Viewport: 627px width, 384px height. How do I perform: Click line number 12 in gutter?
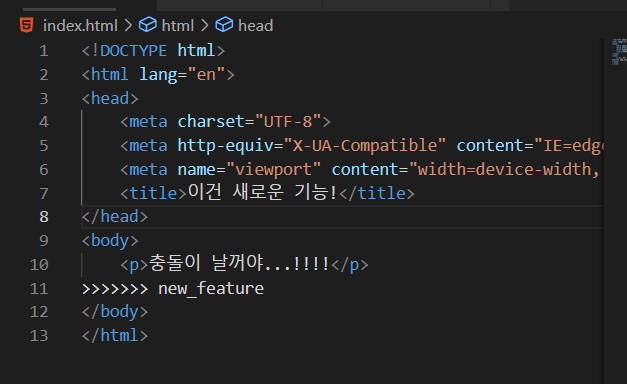coord(39,312)
